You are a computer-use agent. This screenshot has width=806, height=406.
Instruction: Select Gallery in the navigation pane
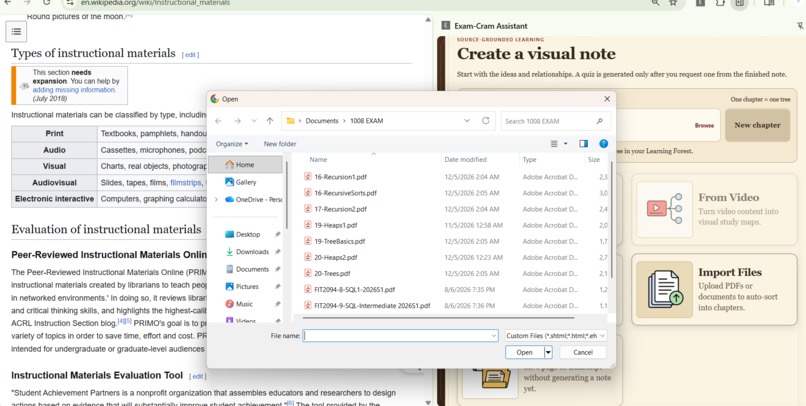click(246, 182)
